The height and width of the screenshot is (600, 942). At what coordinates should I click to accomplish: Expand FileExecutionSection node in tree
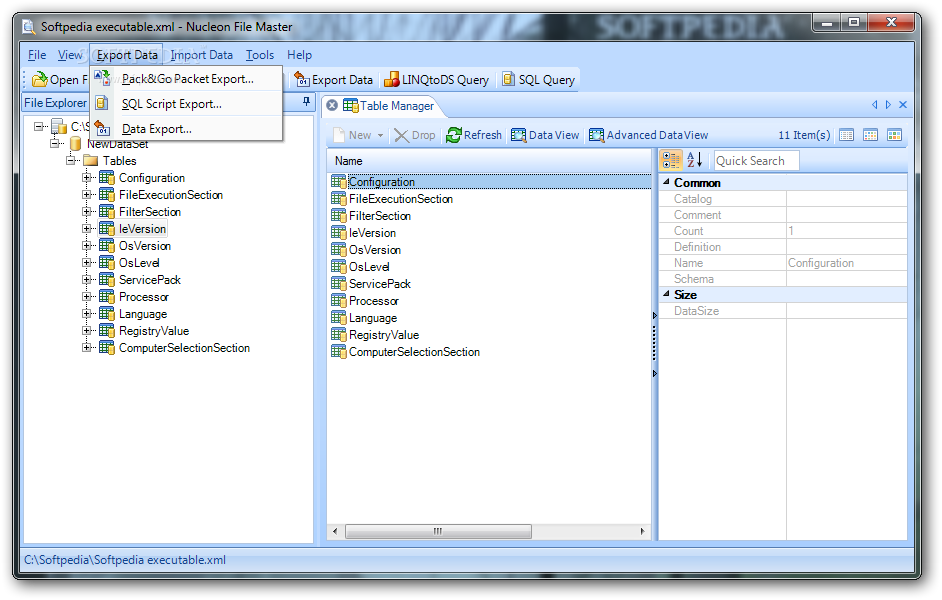[x=87, y=195]
